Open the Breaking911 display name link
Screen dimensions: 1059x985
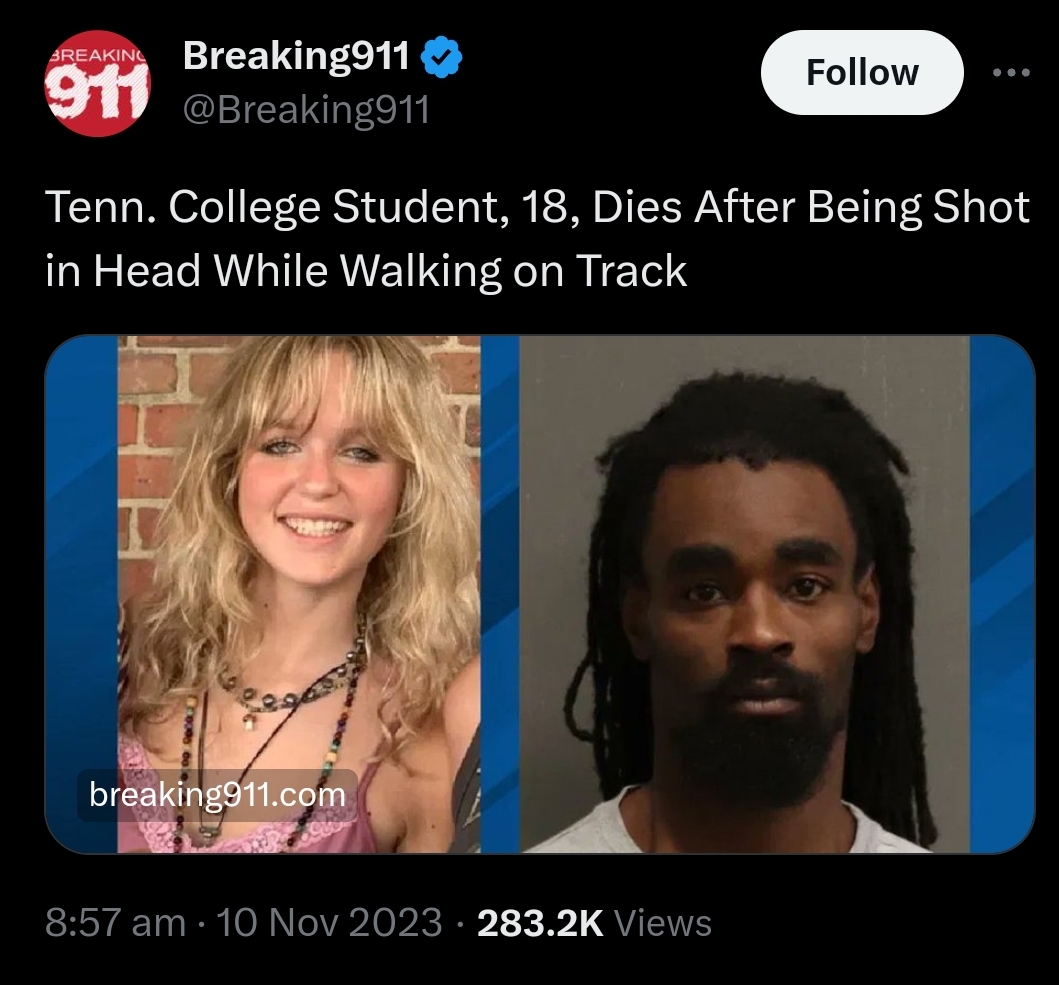pyautogui.click(x=296, y=55)
